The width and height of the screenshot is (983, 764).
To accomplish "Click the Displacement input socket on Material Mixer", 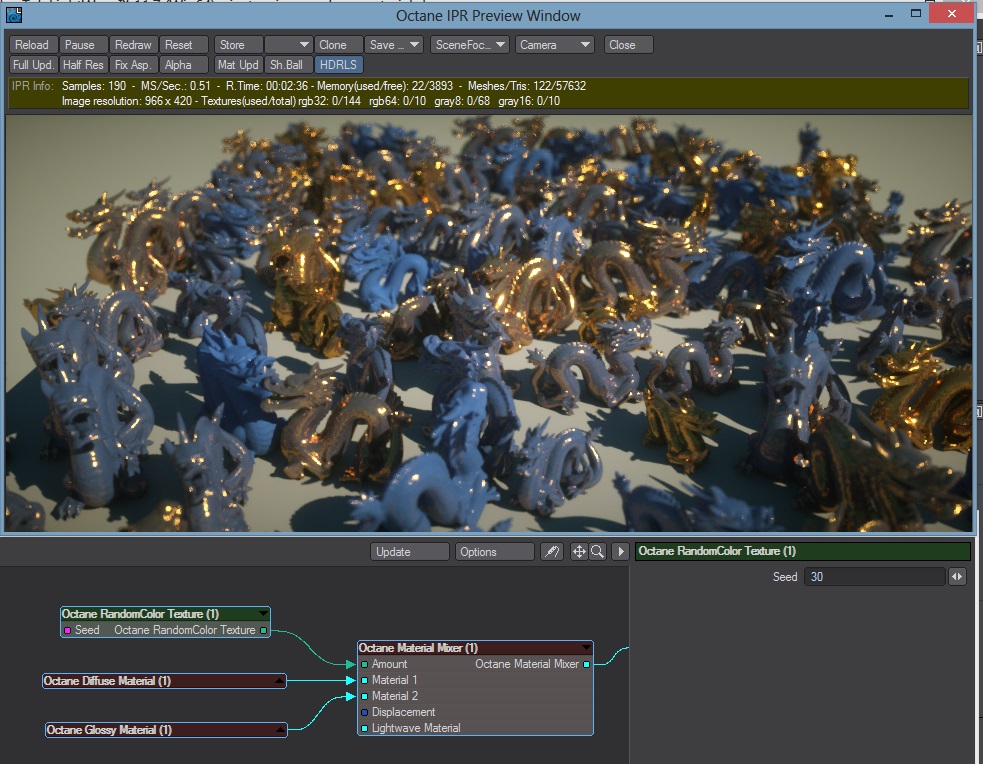I will 365,712.
